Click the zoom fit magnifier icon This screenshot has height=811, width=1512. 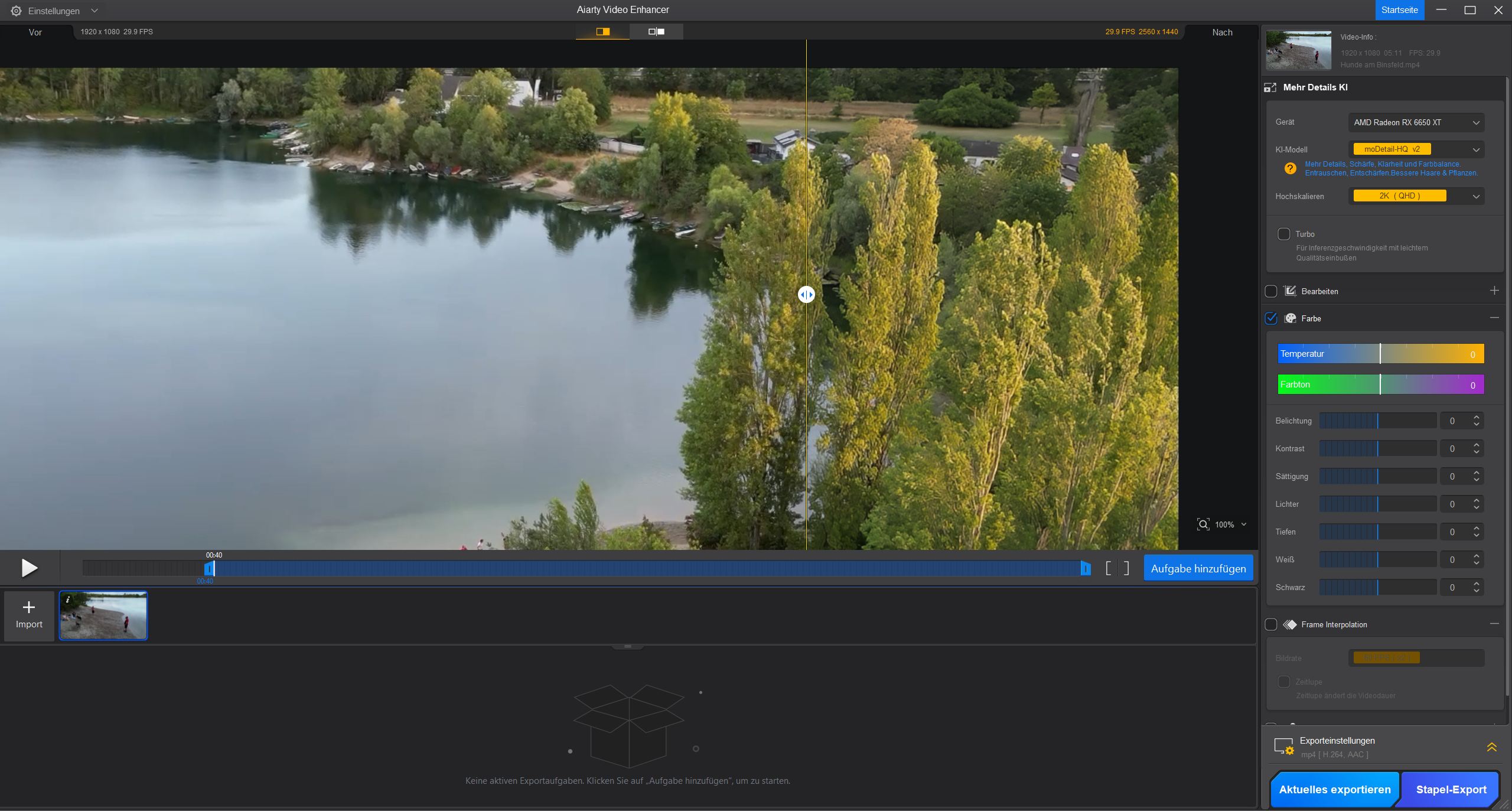[1203, 525]
